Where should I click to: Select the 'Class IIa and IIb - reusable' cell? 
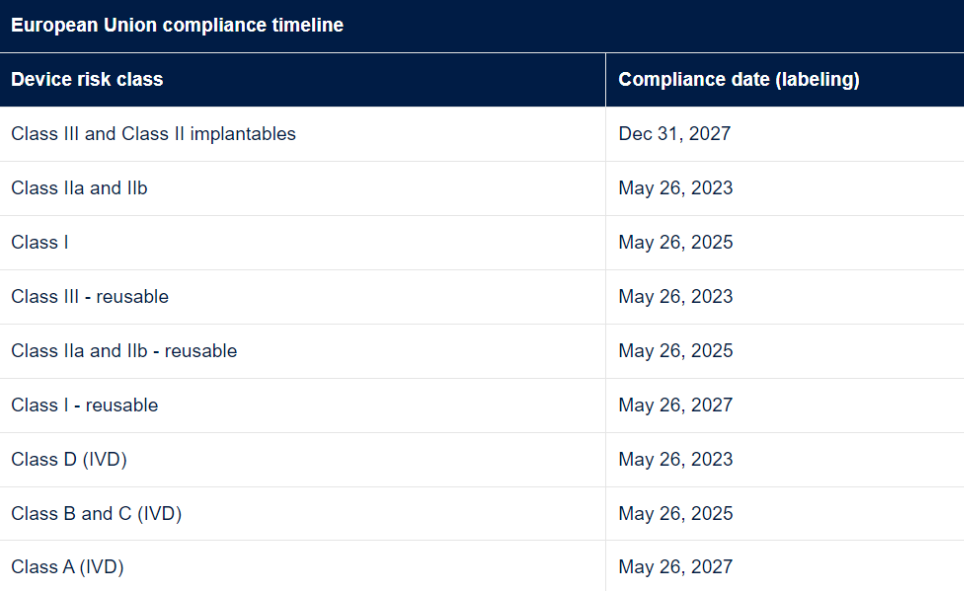(x=124, y=351)
